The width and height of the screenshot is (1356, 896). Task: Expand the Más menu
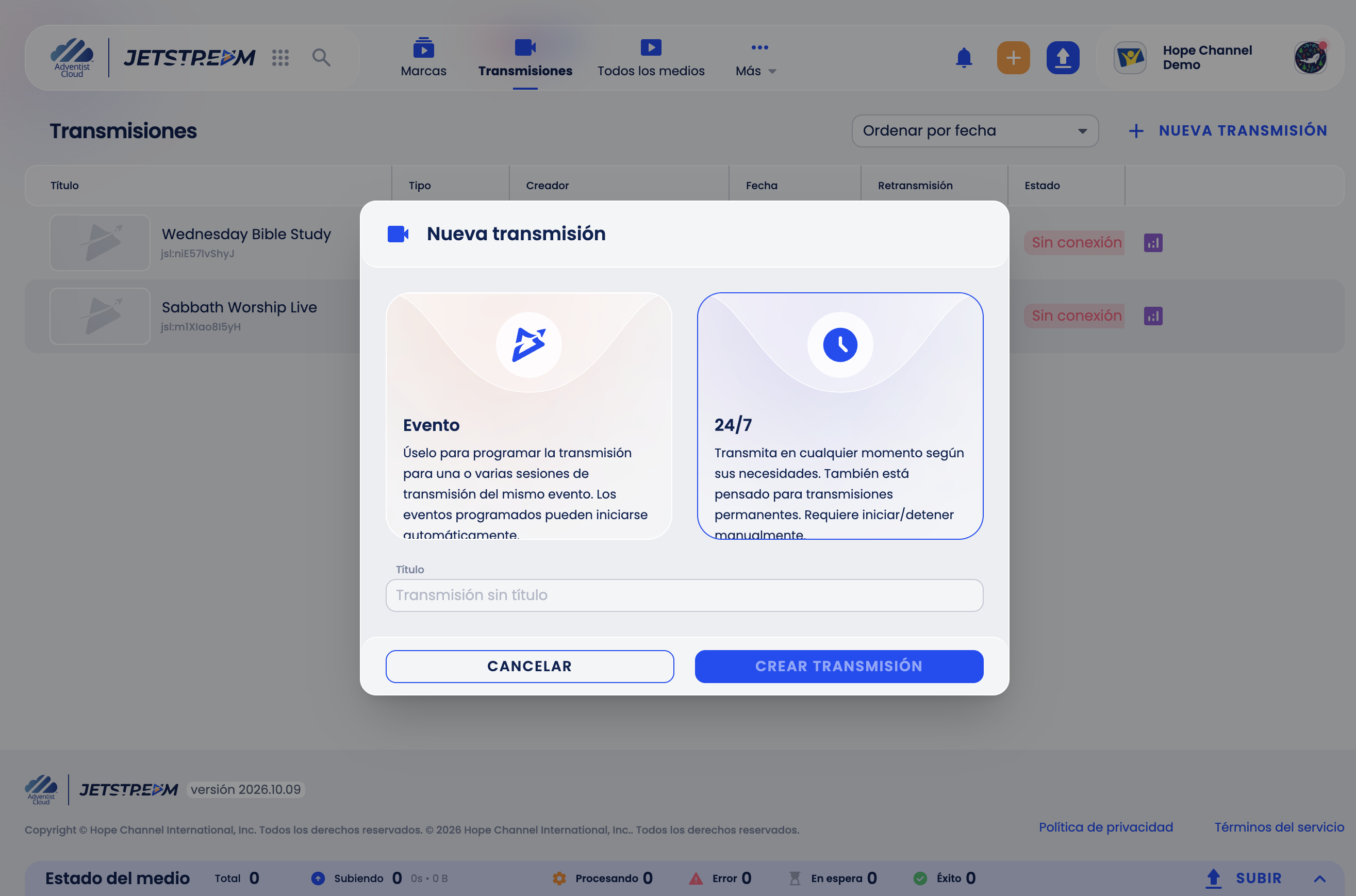[755, 59]
